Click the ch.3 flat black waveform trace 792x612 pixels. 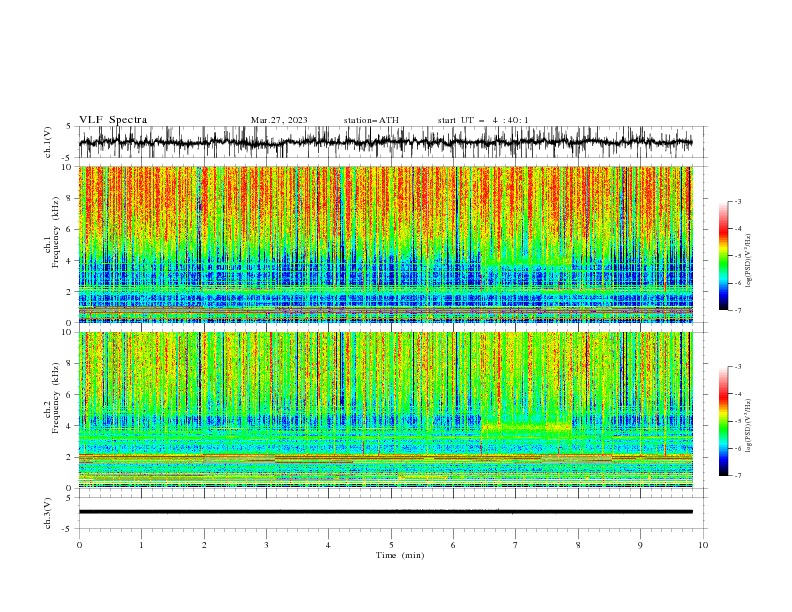[x=385, y=512]
